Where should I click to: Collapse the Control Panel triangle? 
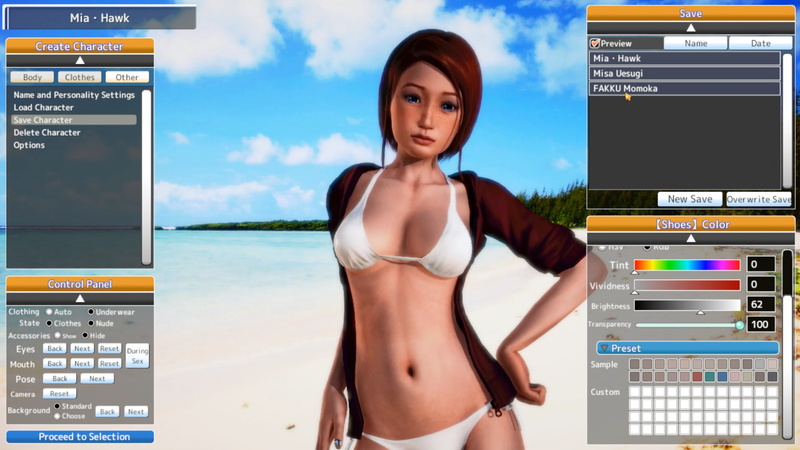pyautogui.click(x=80, y=298)
